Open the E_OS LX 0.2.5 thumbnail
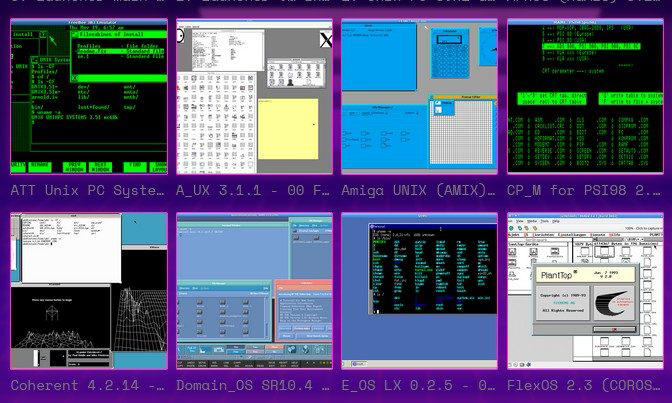The width and height of the screenshot is (672, 403). [420, 291]
